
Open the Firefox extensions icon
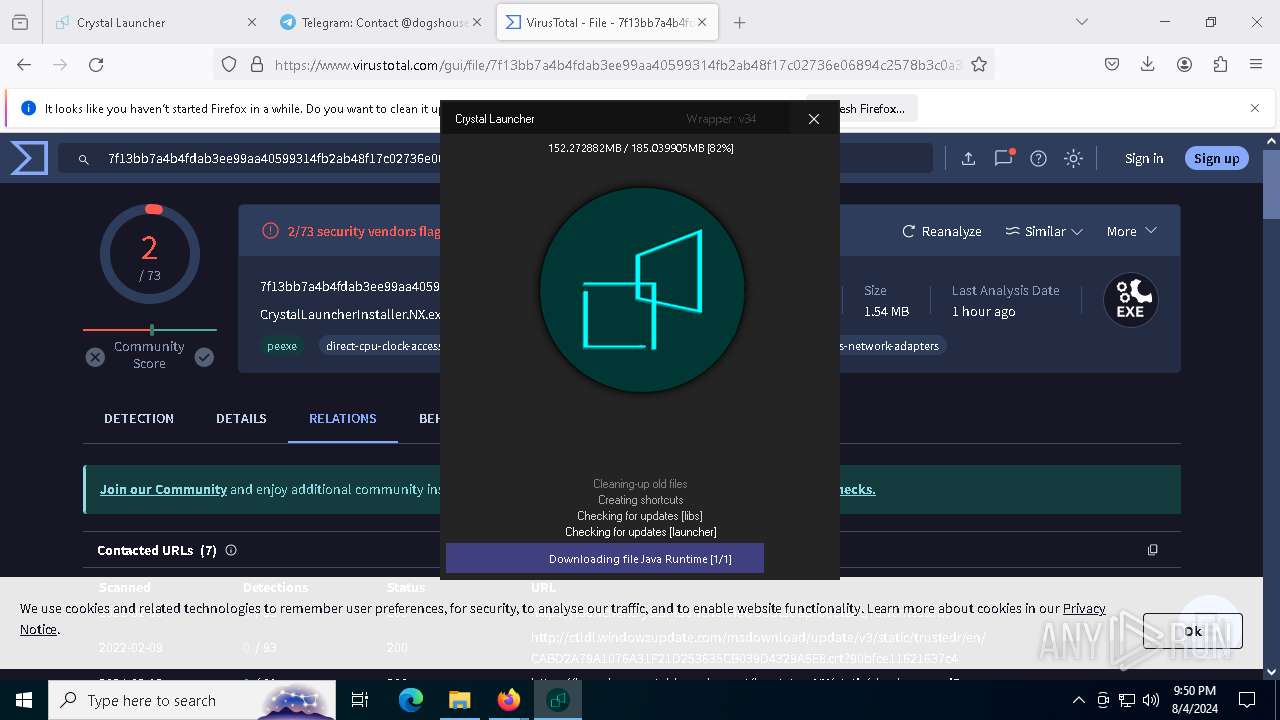1220,64
